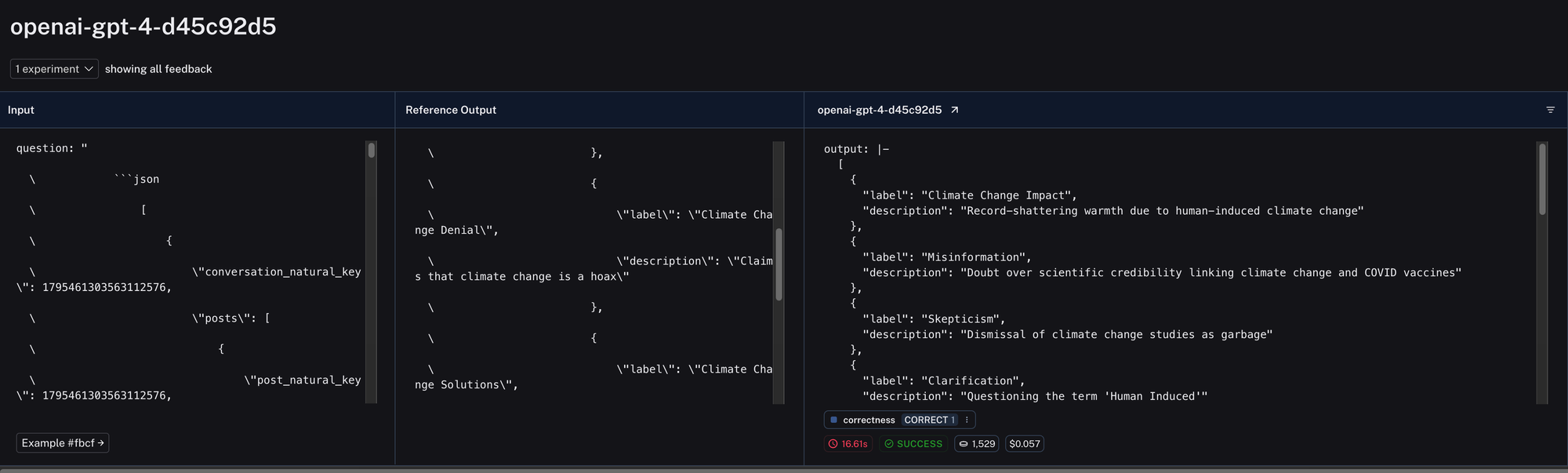The height and width of the screenshot is (473, 1568).
Task: Click the token icon beside 1,529
Action: (x=964, y=444)
